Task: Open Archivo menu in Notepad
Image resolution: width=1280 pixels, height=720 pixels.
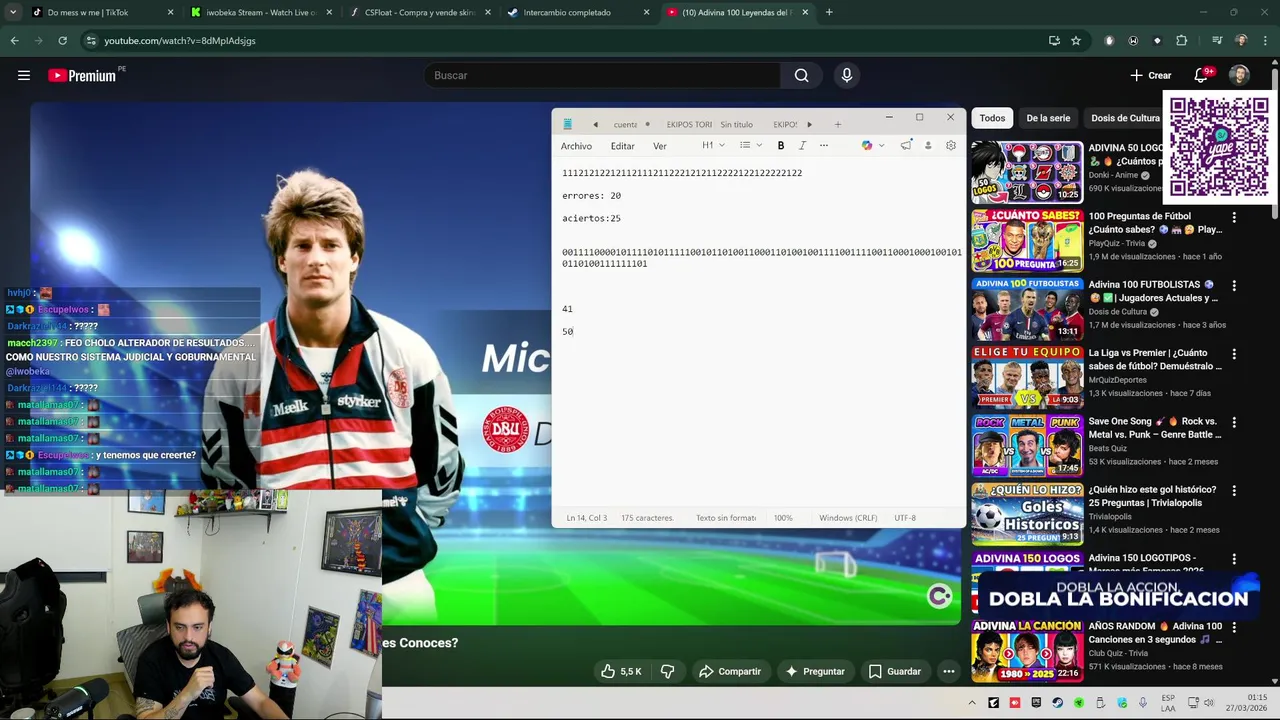Action: tap(576, 146)
